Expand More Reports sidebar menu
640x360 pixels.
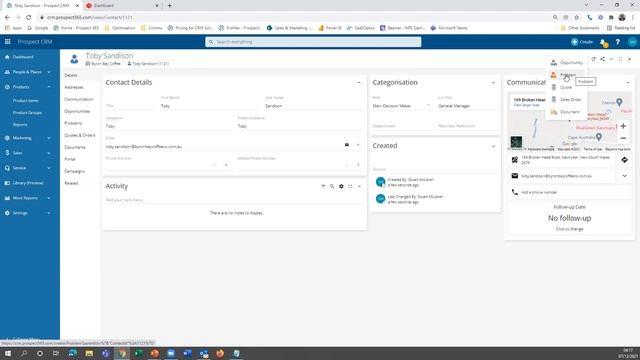coord(28,198)
